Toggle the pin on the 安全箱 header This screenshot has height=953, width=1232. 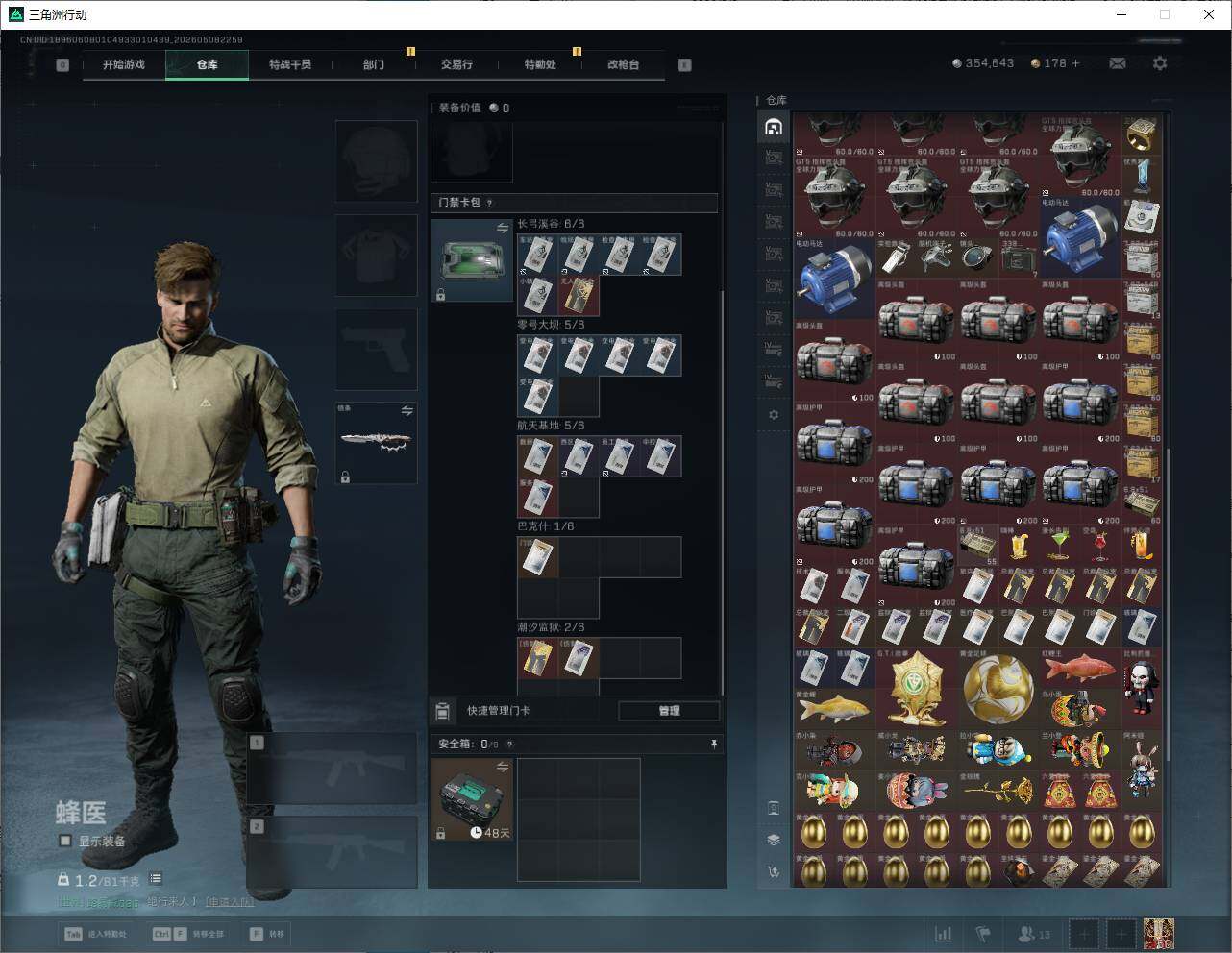[x=713, y=744]
